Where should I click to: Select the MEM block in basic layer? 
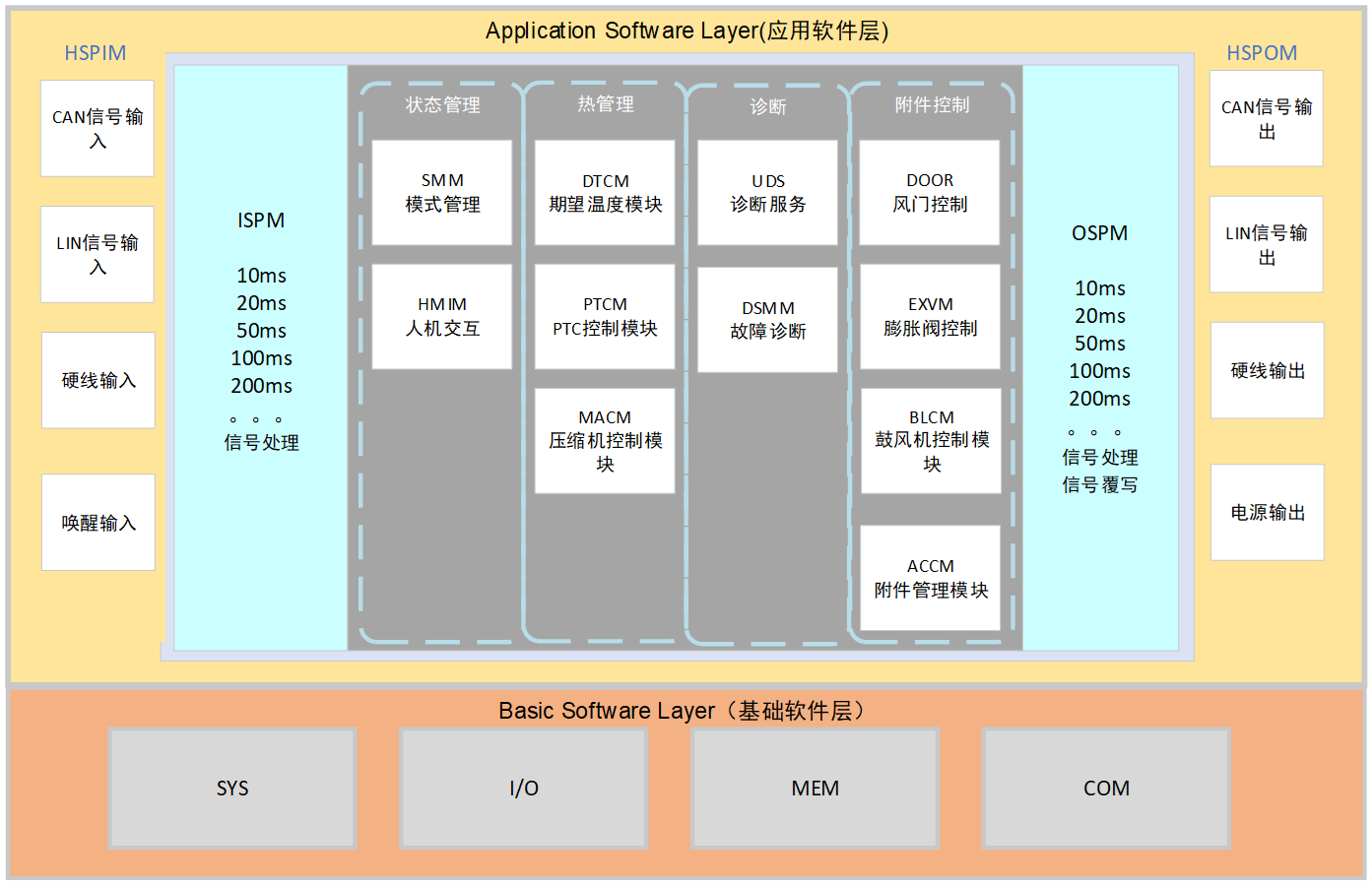[x=816, y=789]
